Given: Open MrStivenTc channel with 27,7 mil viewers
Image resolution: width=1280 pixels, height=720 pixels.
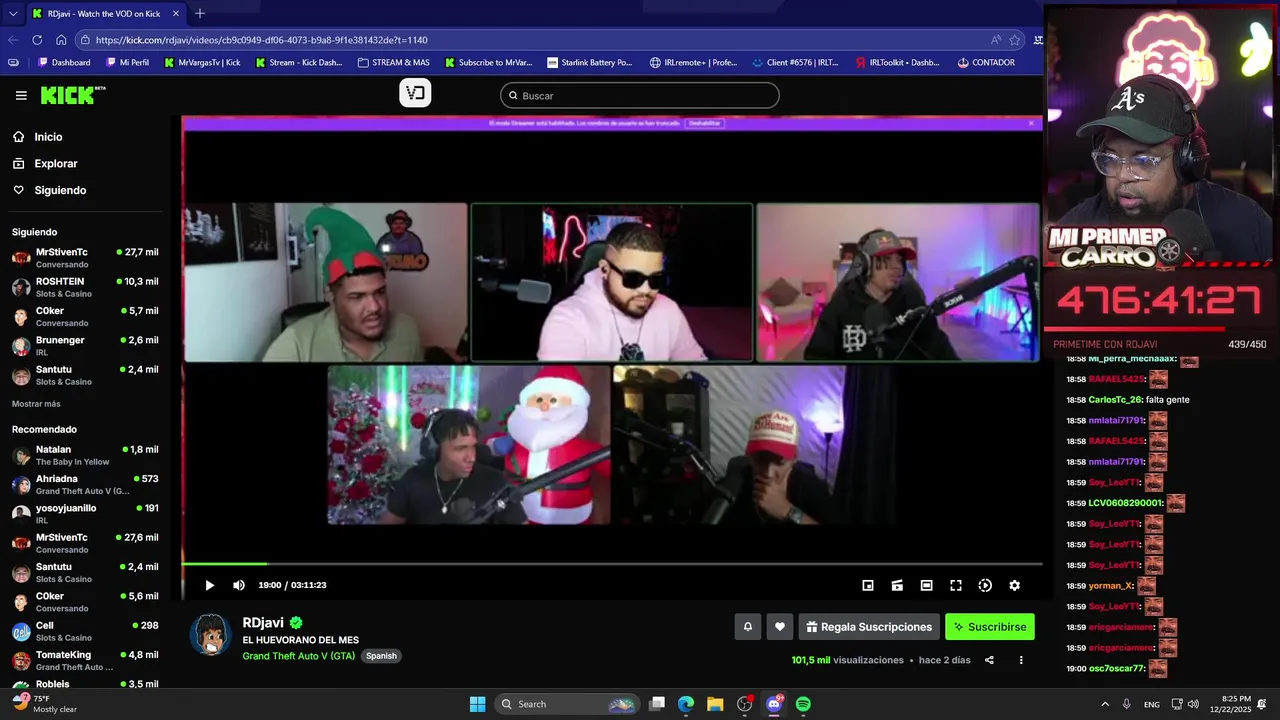Looking at the screenshot, I should tap(85, 258).
